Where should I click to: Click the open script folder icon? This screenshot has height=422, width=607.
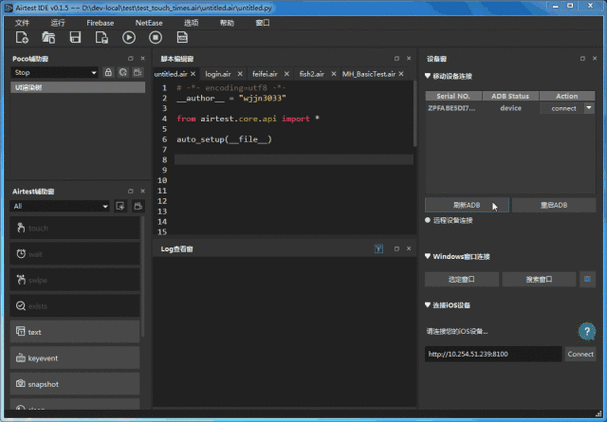coord(48,38)
